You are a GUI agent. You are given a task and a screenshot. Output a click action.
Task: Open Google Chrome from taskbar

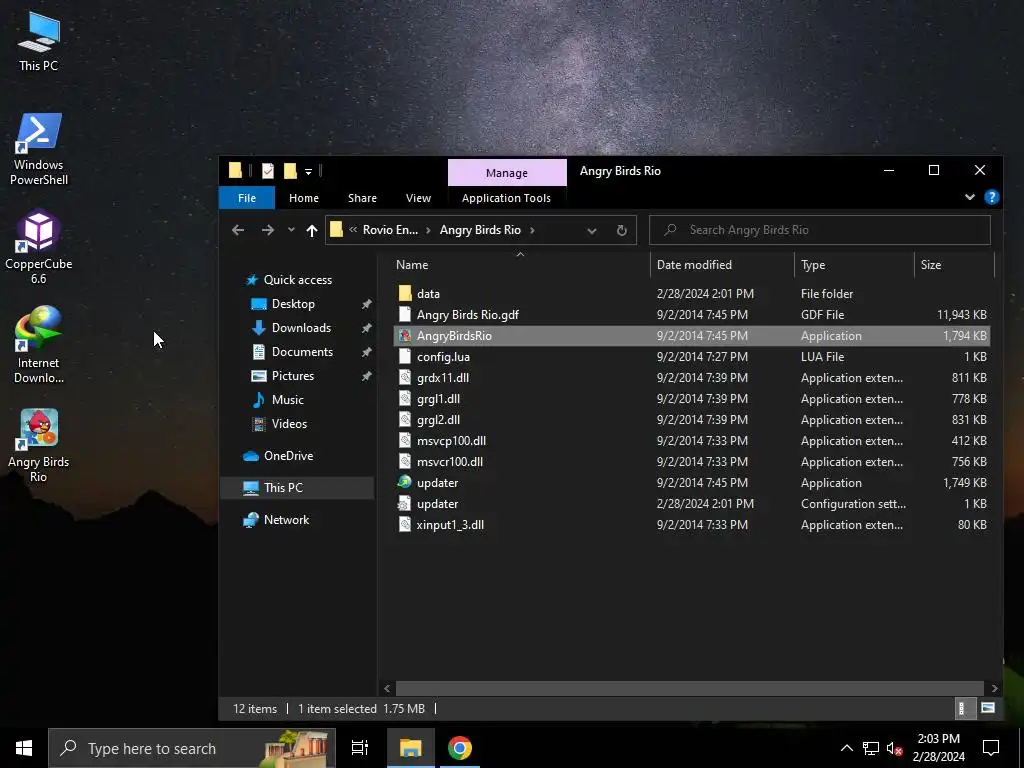460,748
